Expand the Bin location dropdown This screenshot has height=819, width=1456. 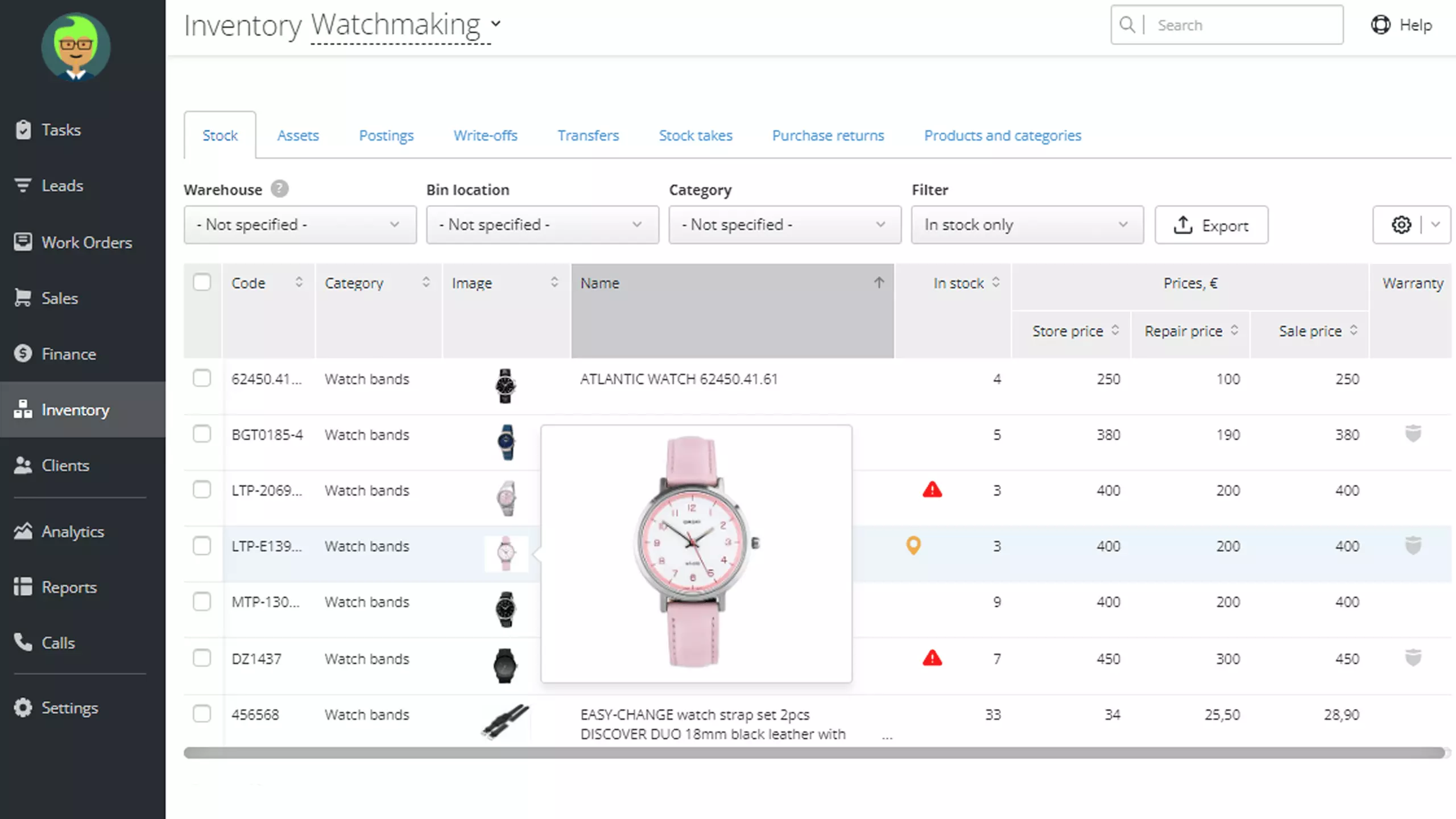click(x=543, y=225)
